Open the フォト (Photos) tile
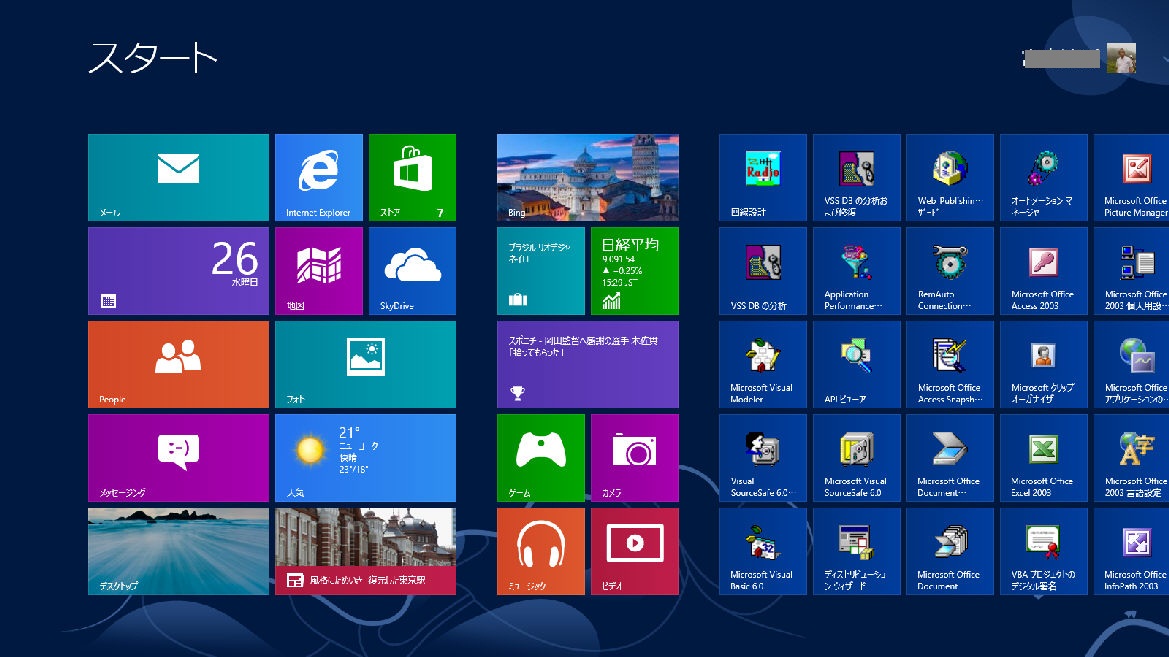The image size is (1169, 657). click(x=365, y=365)
